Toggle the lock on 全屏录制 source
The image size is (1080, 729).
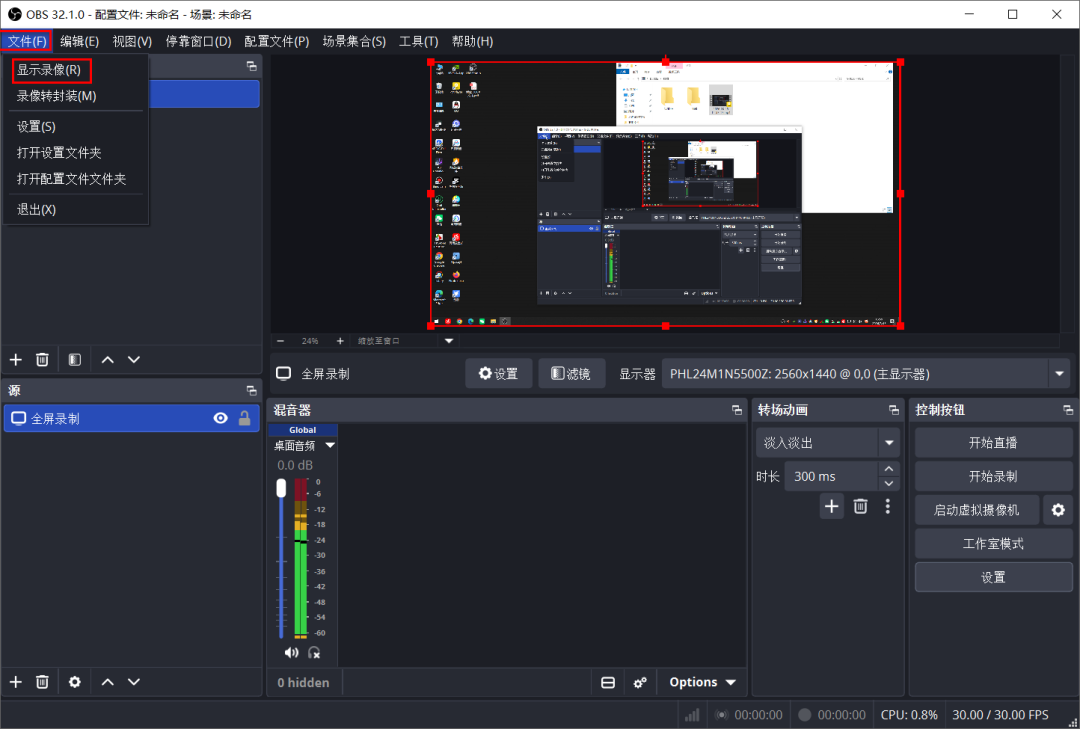pyautogui.click(x=244, y=419)
